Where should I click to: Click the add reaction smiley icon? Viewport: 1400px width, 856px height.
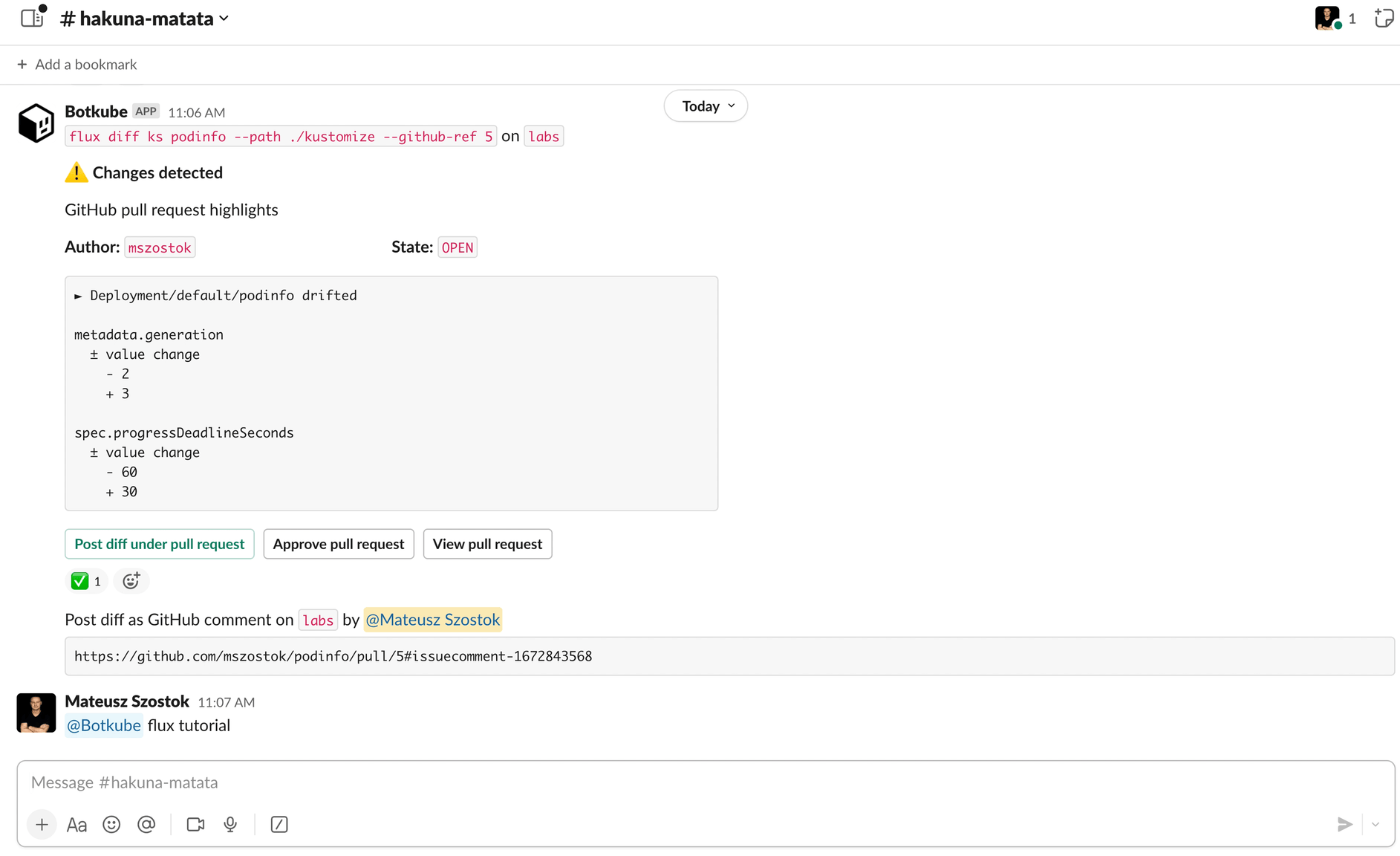coord(131,581)
